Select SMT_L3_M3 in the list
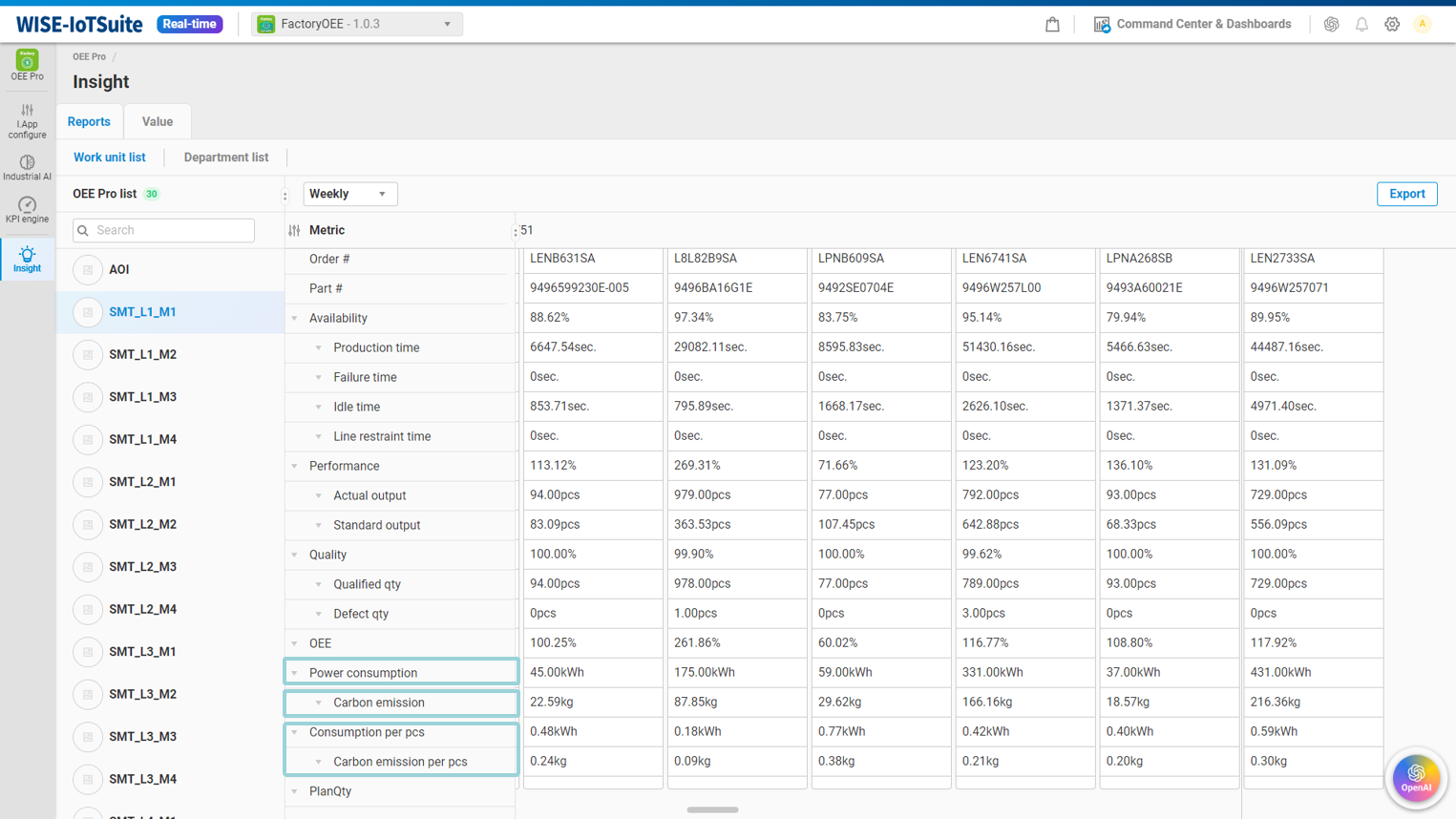This screenshot has height=819, width=1456. click(x=142, y=737)
